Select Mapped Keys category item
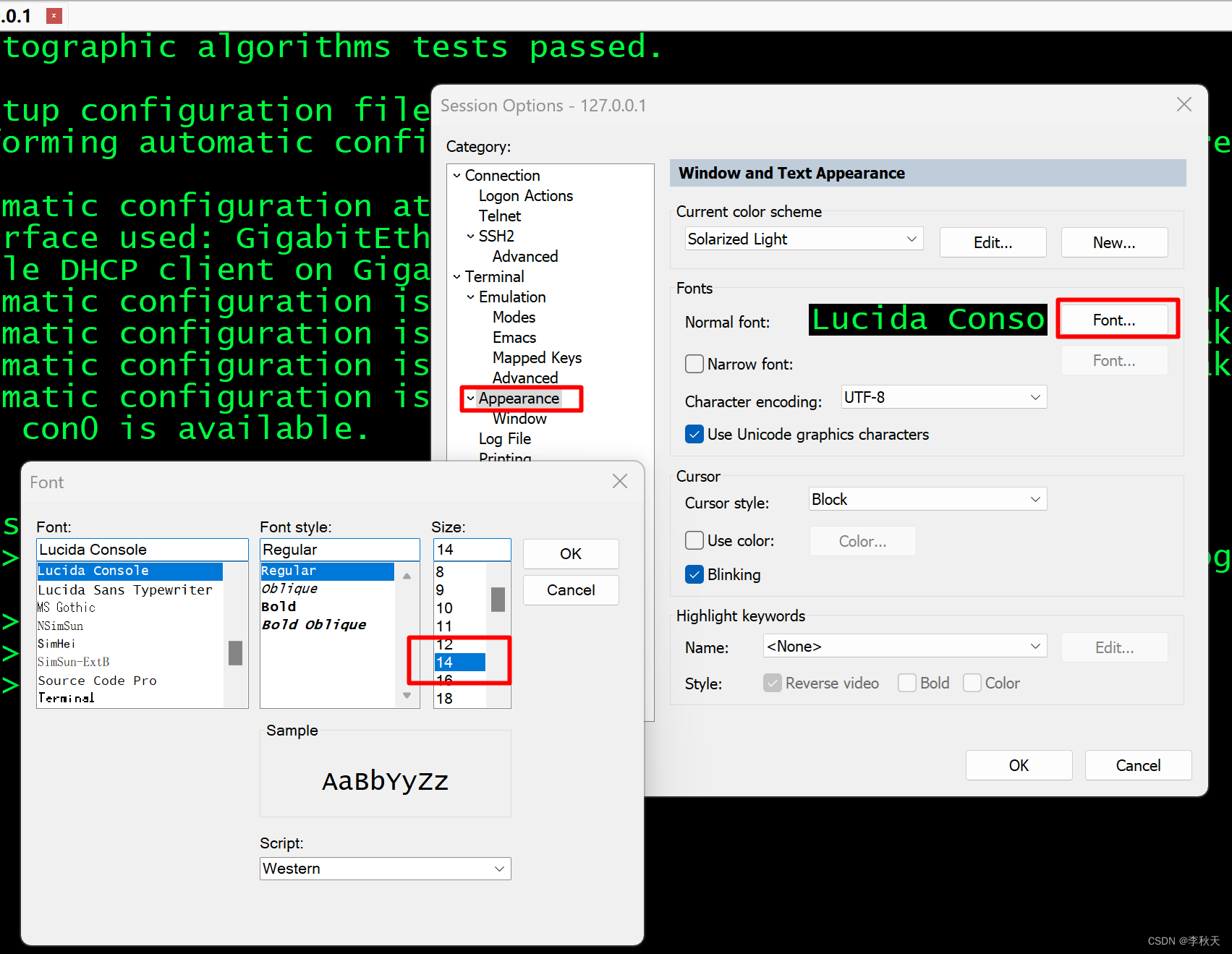1232x954 pixels. tap(537, 358)
